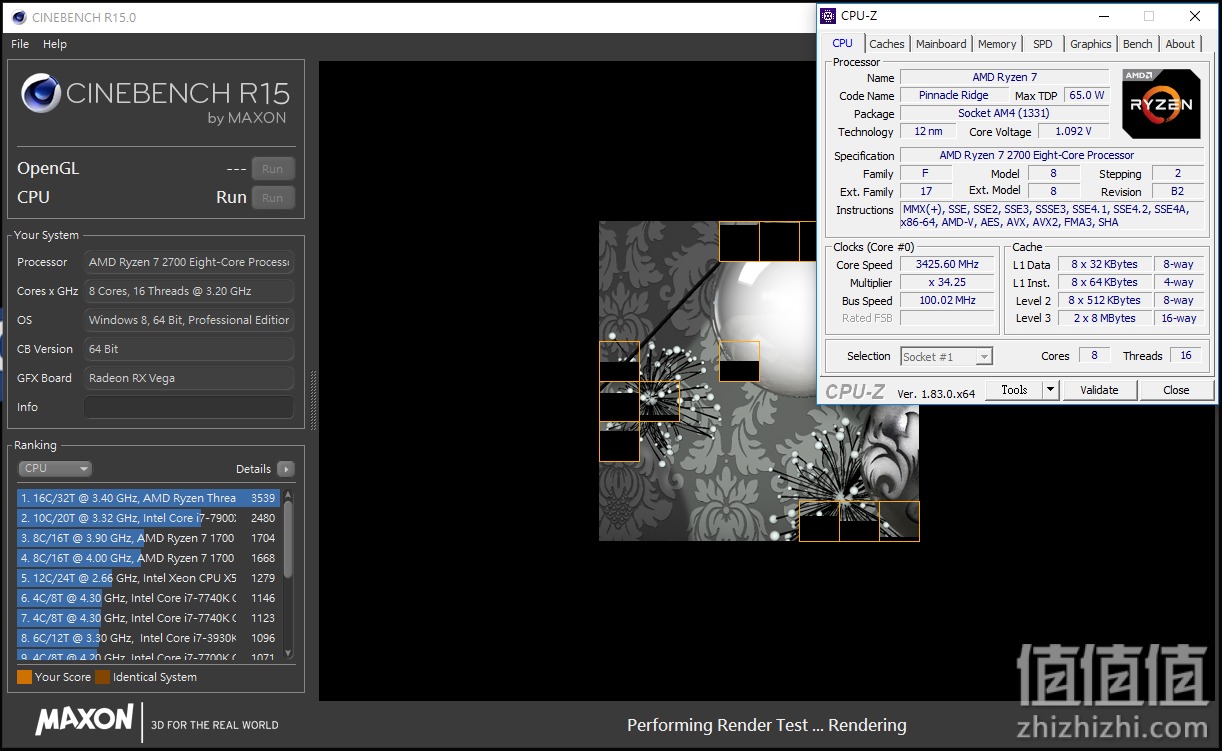Open the Socket #1 selection dropdown
Viewport: 1222px width, 752px height.
point(946,357)
